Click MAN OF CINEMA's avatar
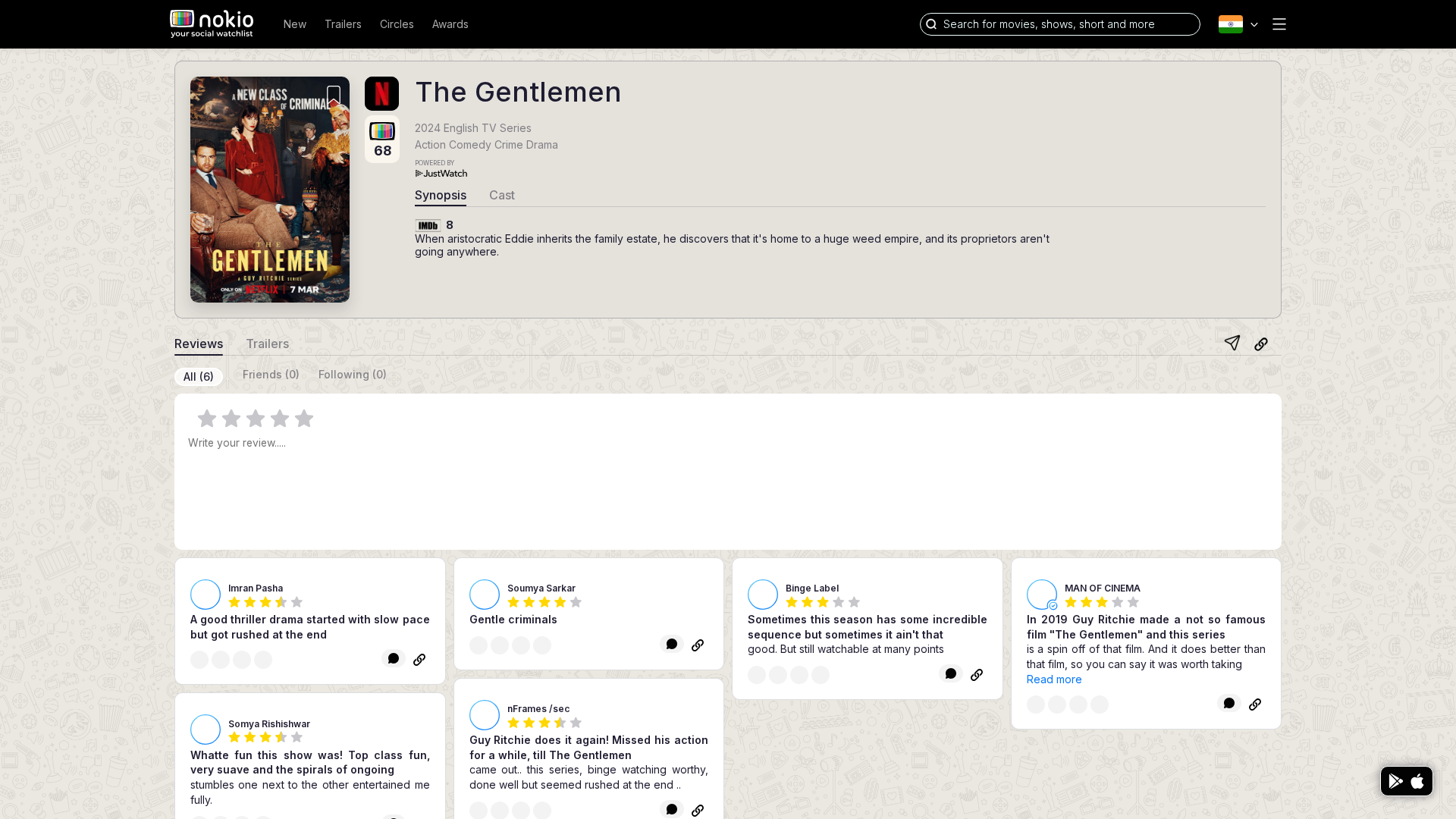Image resolution: width=1456 pixels, height=819 pixels. click(1042, 595)
